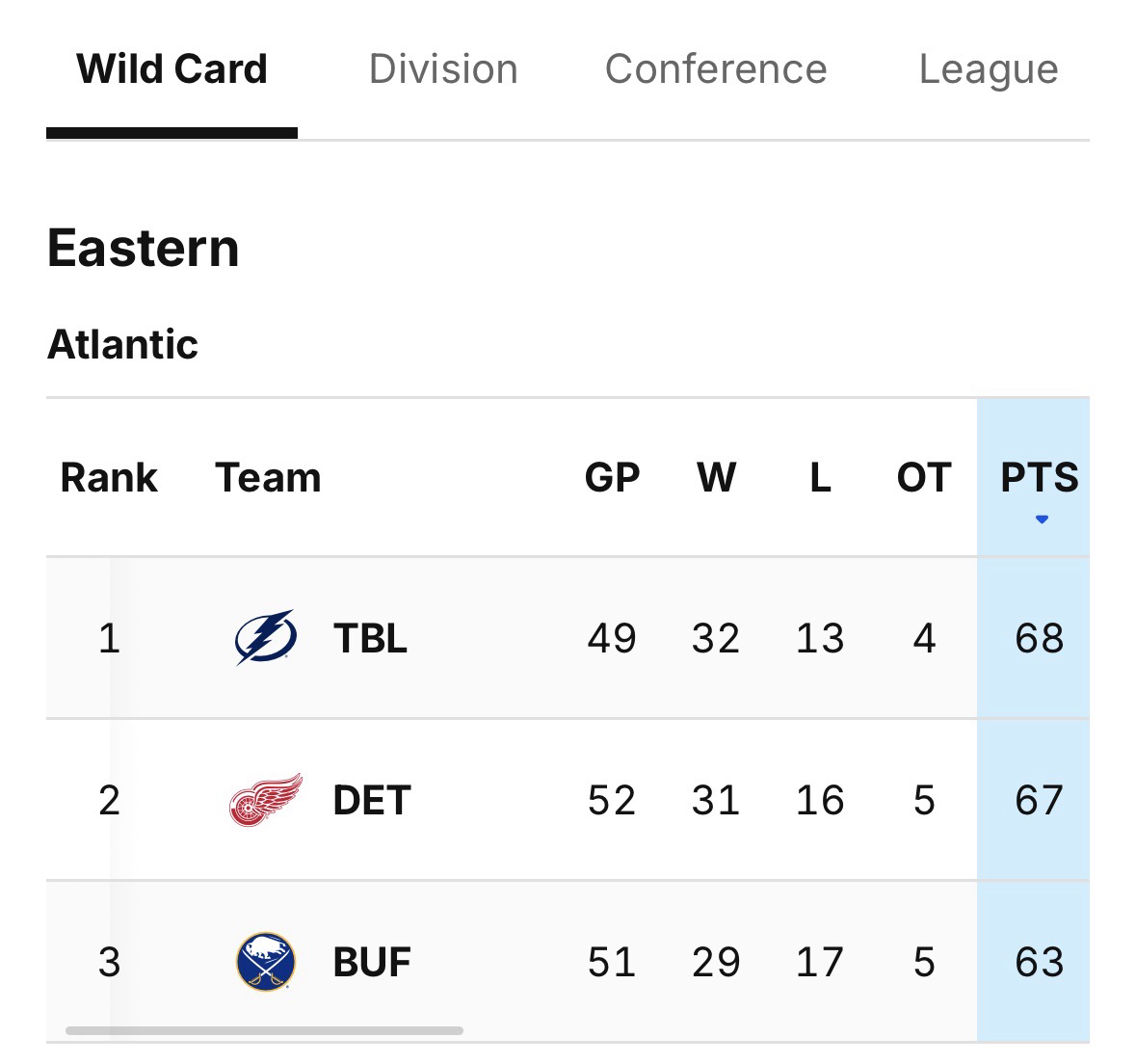Click the Tampa Bay Lightning logo

pos(266,638)
